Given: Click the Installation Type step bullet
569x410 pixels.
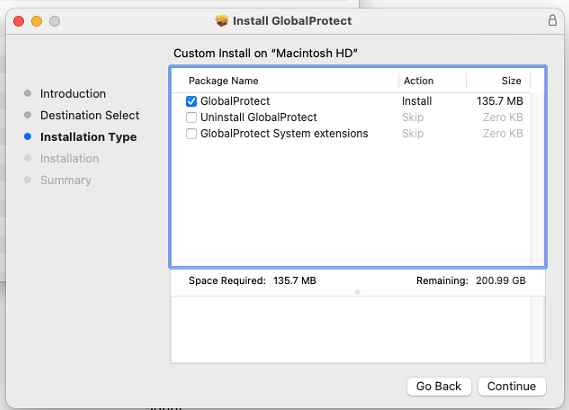Looking at the screenshot, I should (28, 137).
